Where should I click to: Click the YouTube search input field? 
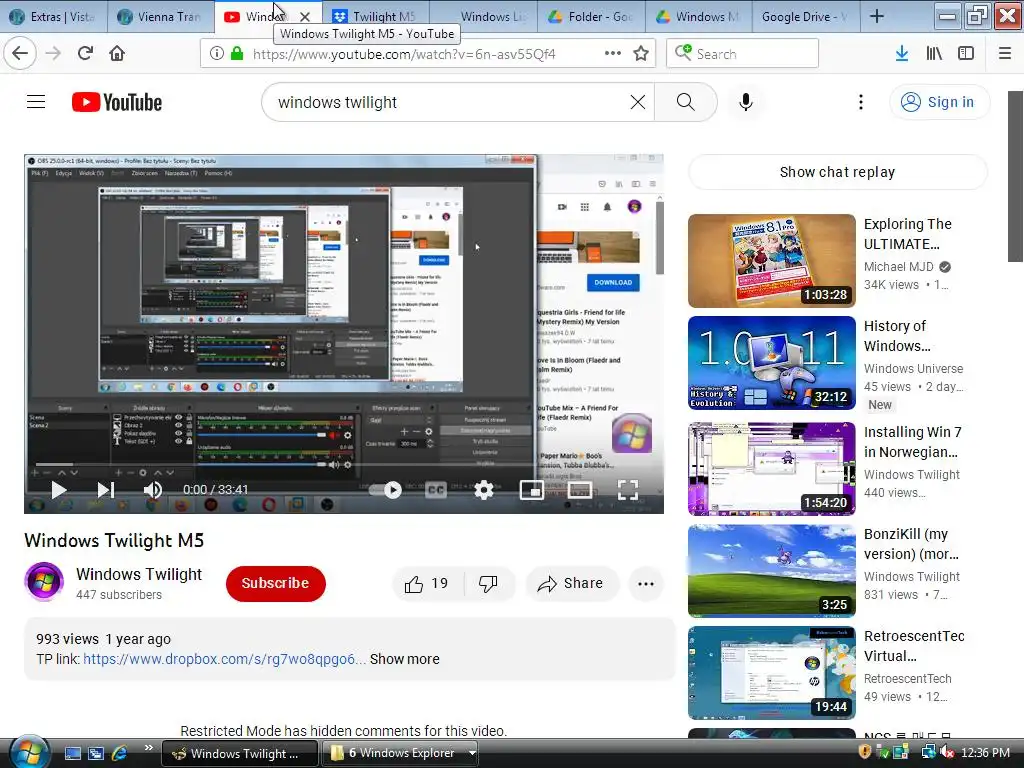click(451, 102)
